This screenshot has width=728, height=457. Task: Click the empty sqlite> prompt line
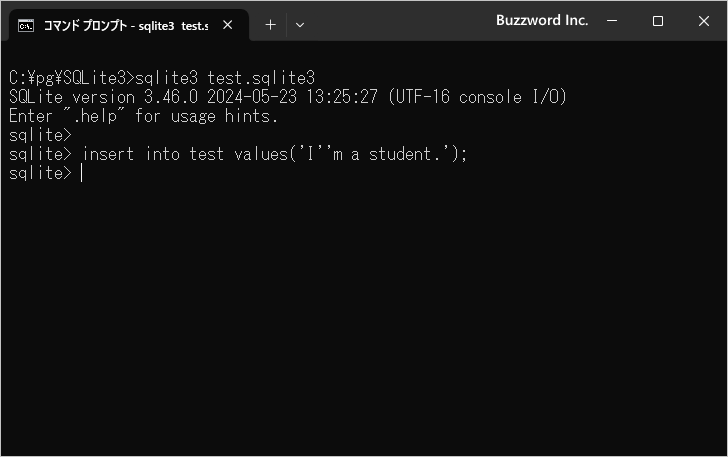click(x=40, y=135)
